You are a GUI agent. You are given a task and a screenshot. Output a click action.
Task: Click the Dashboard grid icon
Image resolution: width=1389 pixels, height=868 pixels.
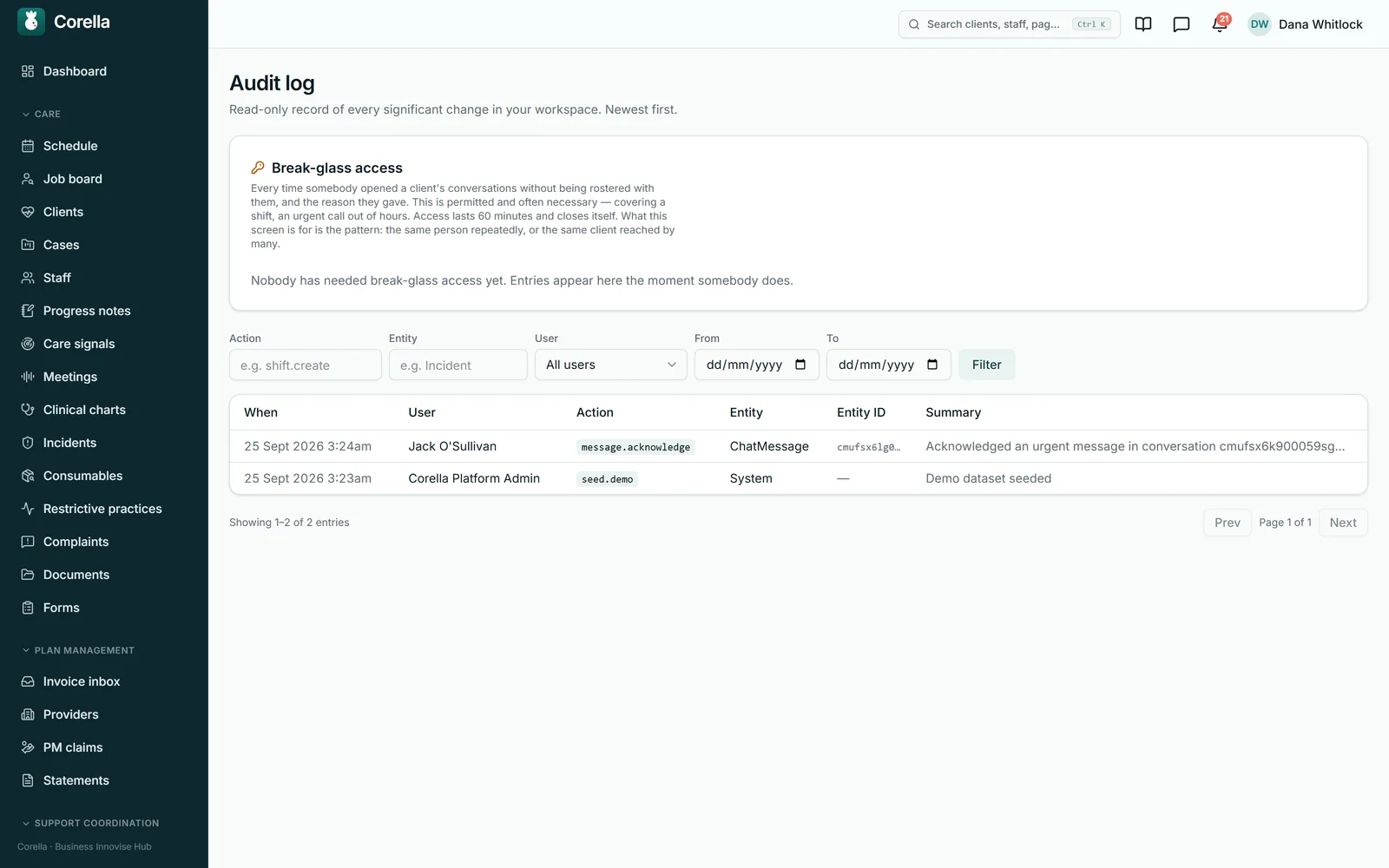[28, 71]
